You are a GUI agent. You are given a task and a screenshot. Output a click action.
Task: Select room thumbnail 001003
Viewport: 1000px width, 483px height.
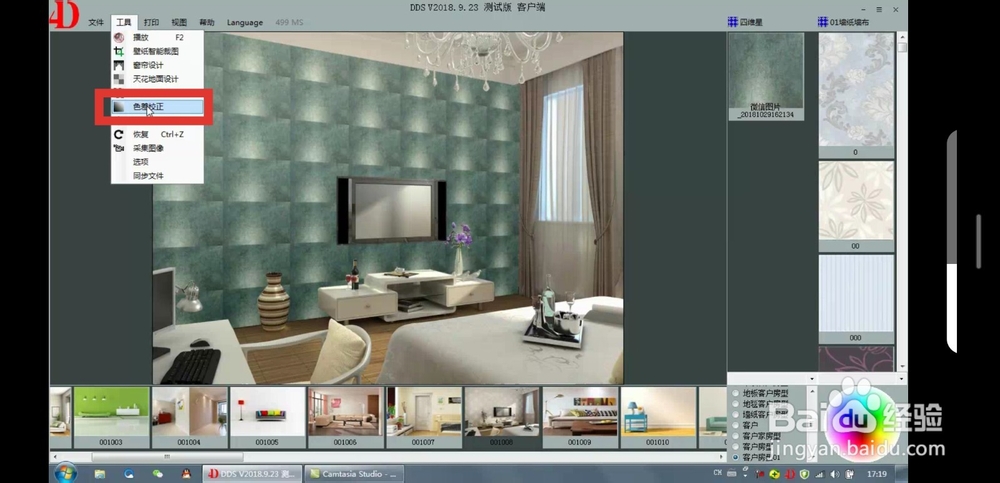111,417
